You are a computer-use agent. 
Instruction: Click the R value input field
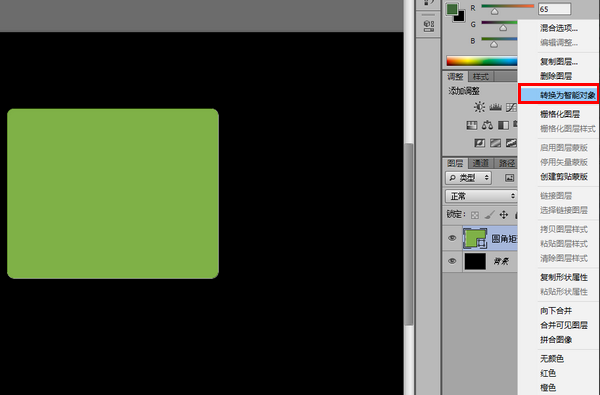(x=554, y=9)
